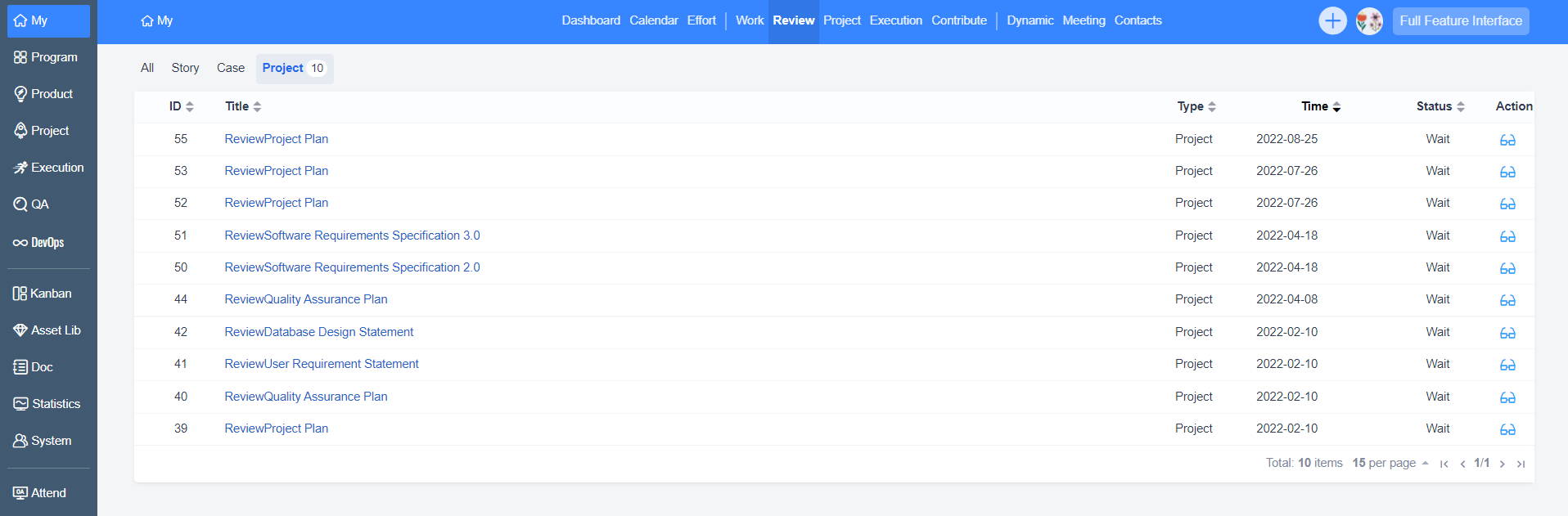Image resolution: width=1568 pixels, height=516 pixels.
Task: Sort the table by Status column
Action: click(1440, 106)
